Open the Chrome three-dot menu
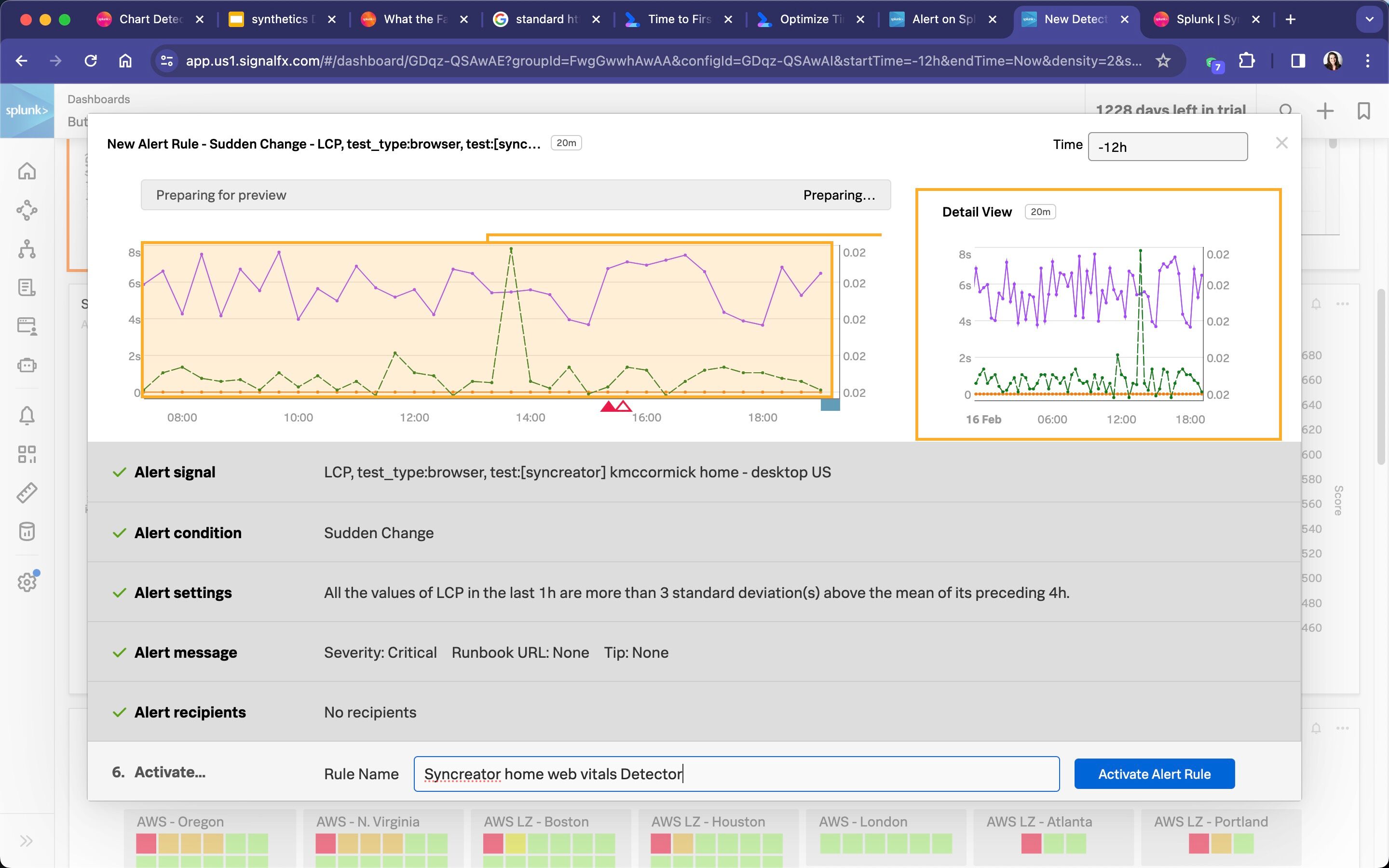The height and width of the screenshot is (868, 1389). (1368, 61)
